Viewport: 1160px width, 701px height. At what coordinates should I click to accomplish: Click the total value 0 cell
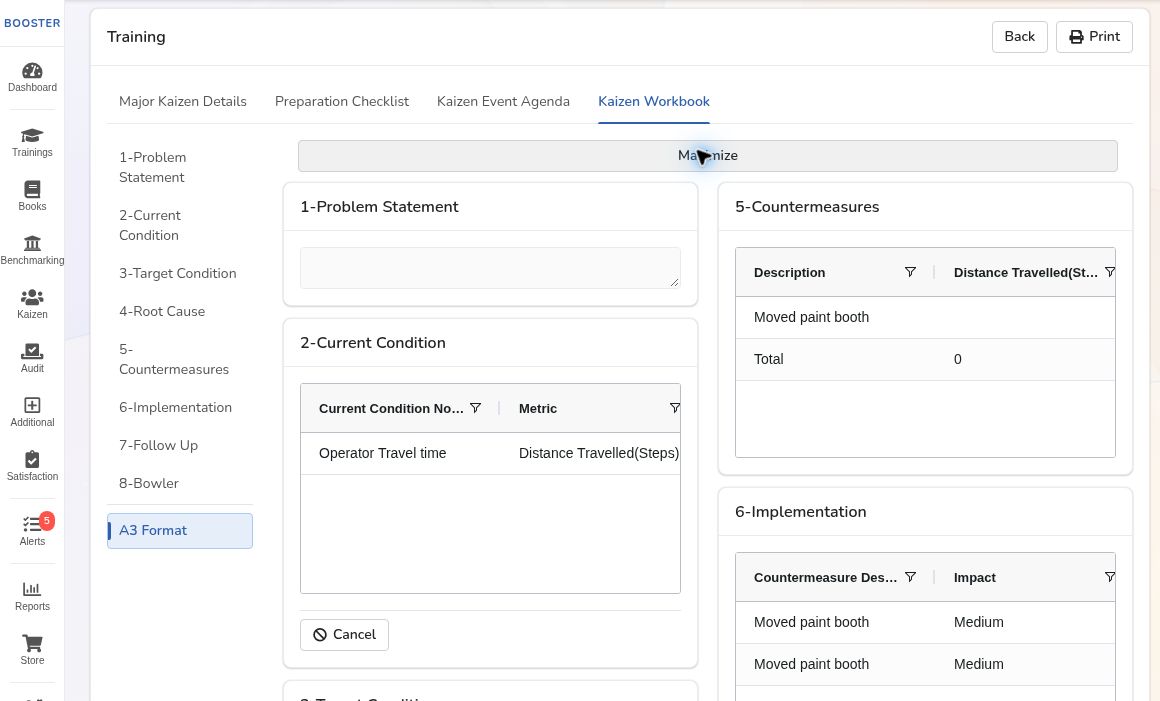1025,359
